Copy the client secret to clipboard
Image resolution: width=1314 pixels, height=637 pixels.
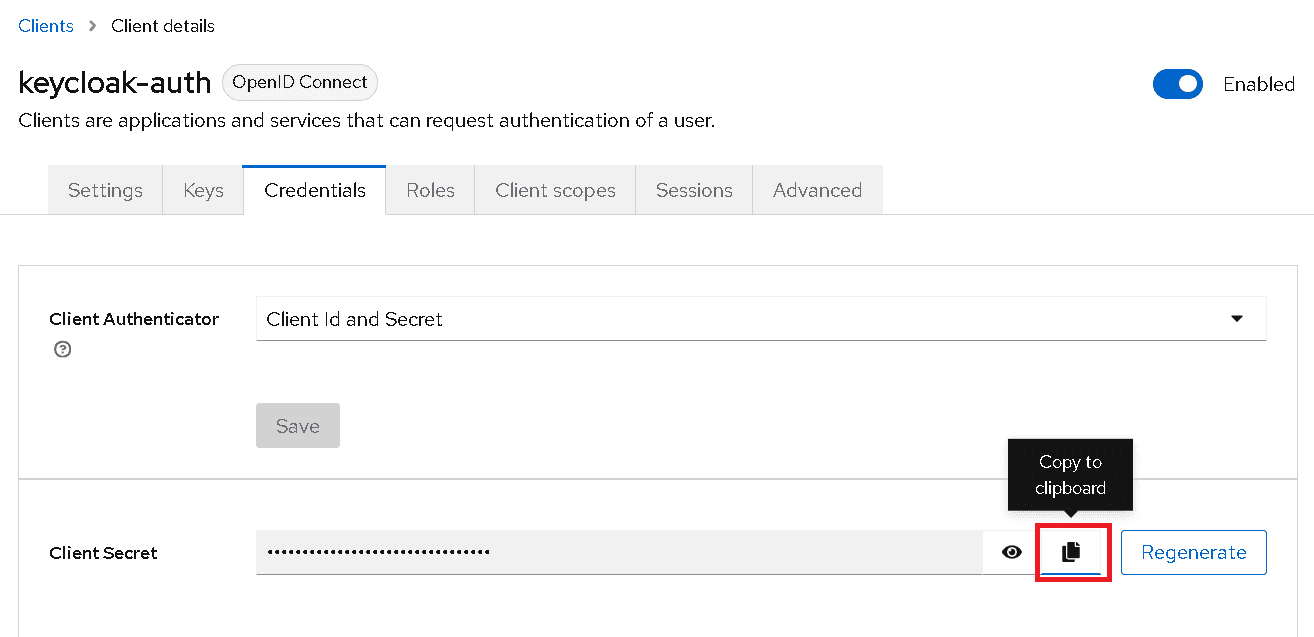point(1071,552)
